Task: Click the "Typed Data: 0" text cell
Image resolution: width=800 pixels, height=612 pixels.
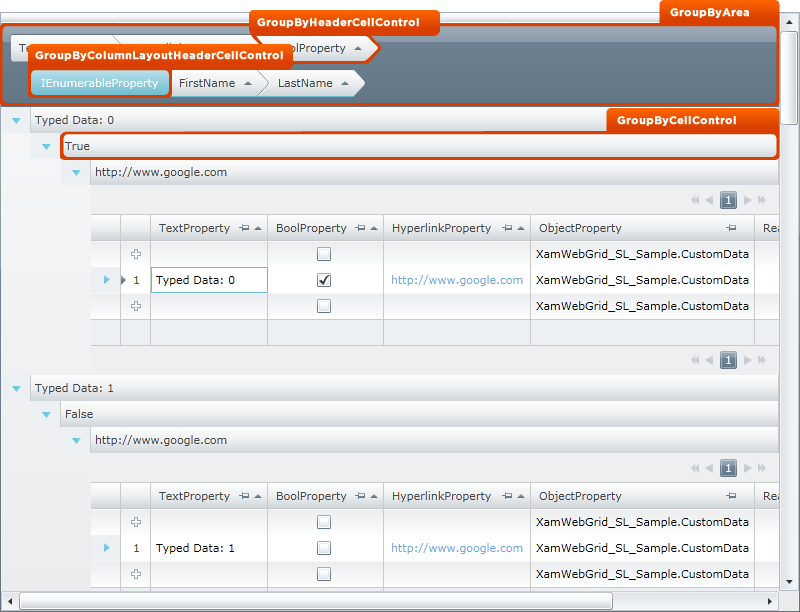Action: 208,280
